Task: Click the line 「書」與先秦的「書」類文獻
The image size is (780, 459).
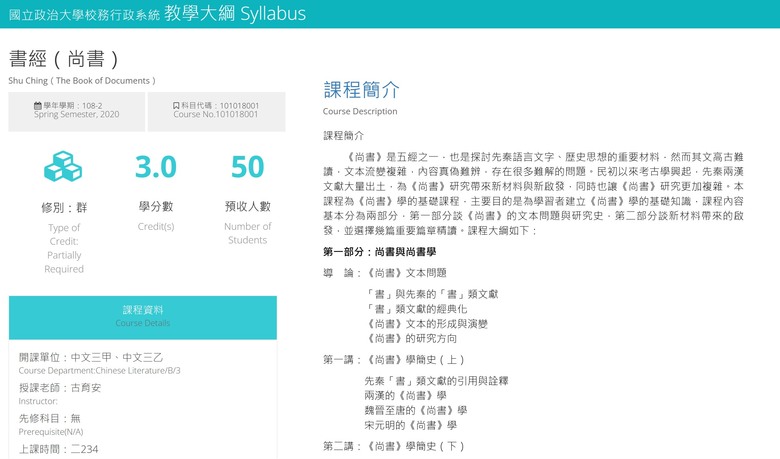Action: click(x=431, y=294)
